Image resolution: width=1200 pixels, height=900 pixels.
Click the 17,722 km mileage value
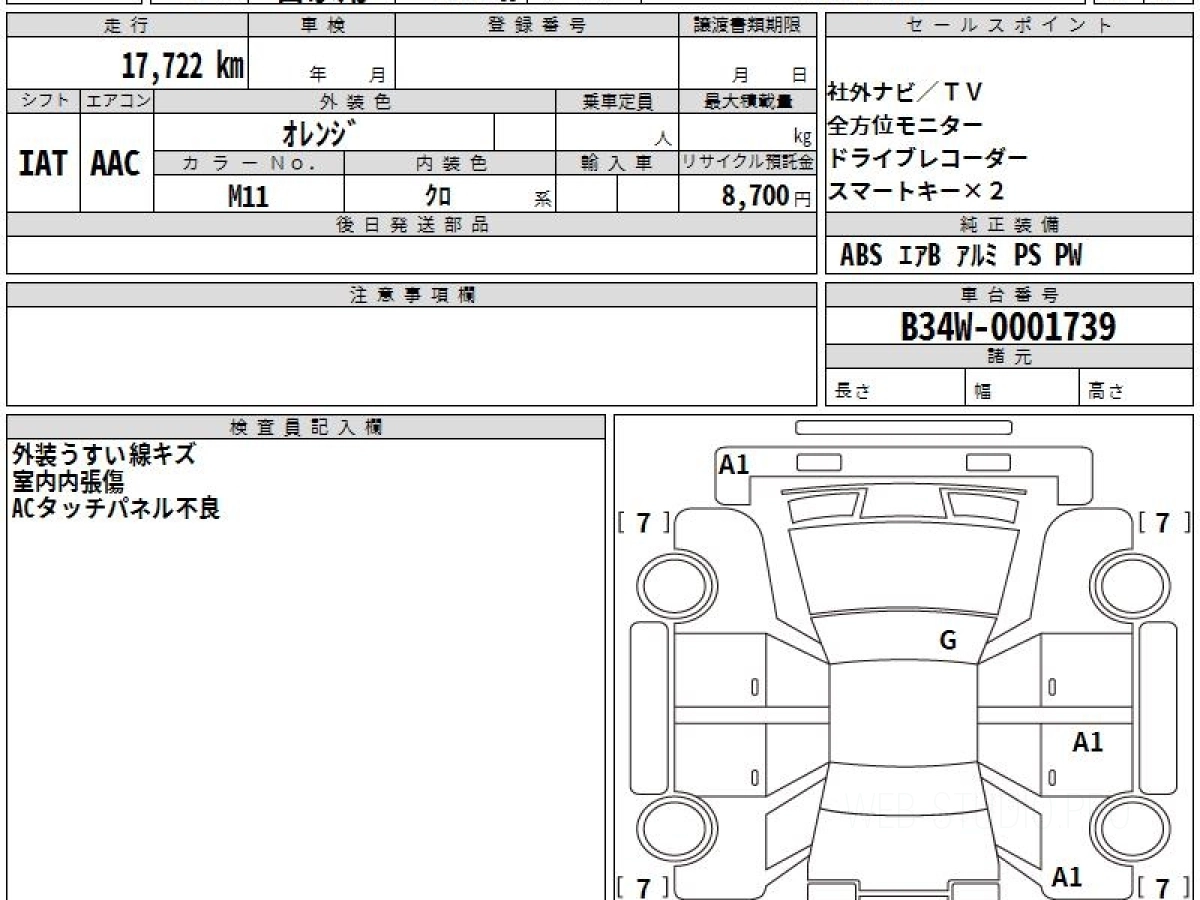pos(182,67)
